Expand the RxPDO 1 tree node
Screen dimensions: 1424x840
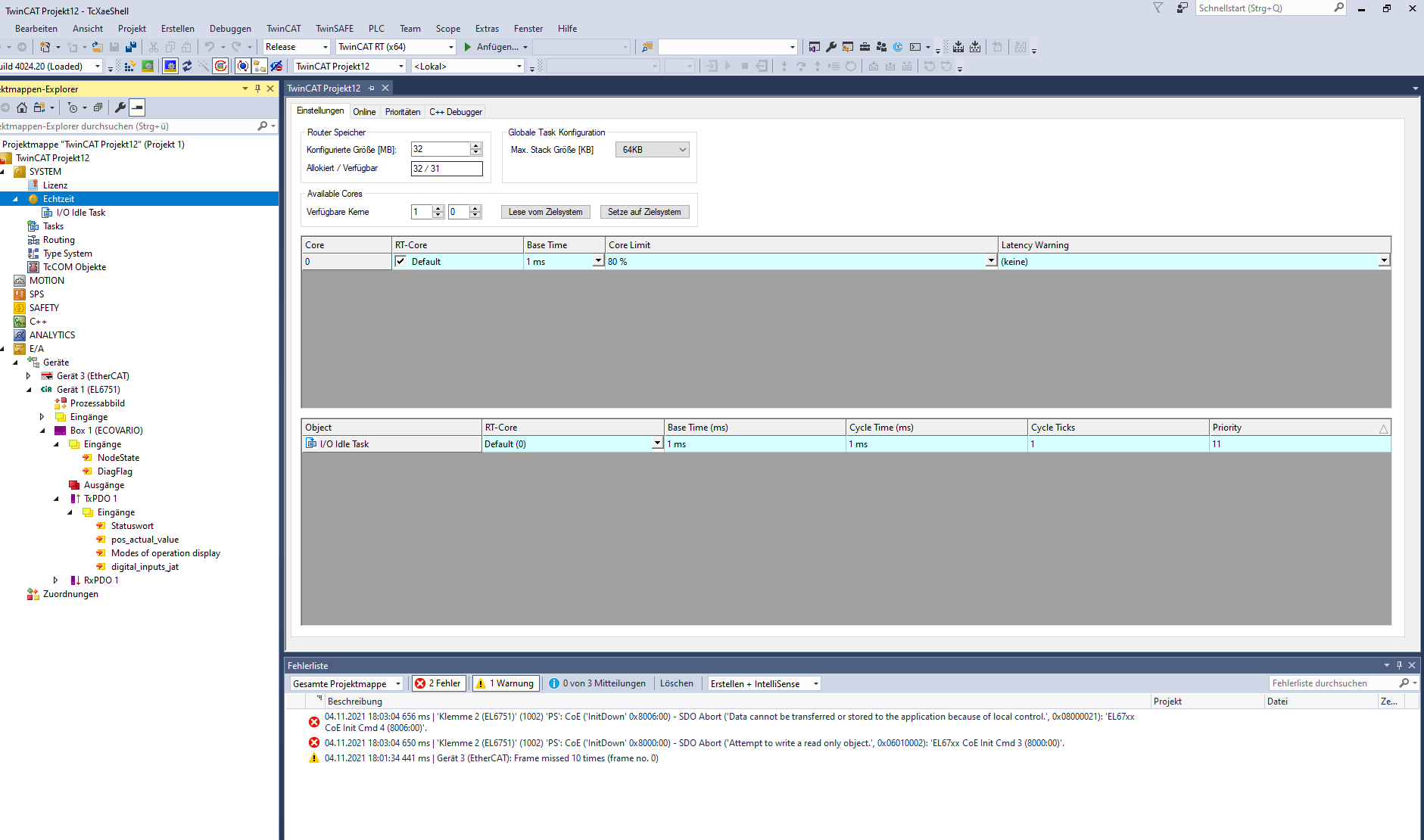pos(55,580)
